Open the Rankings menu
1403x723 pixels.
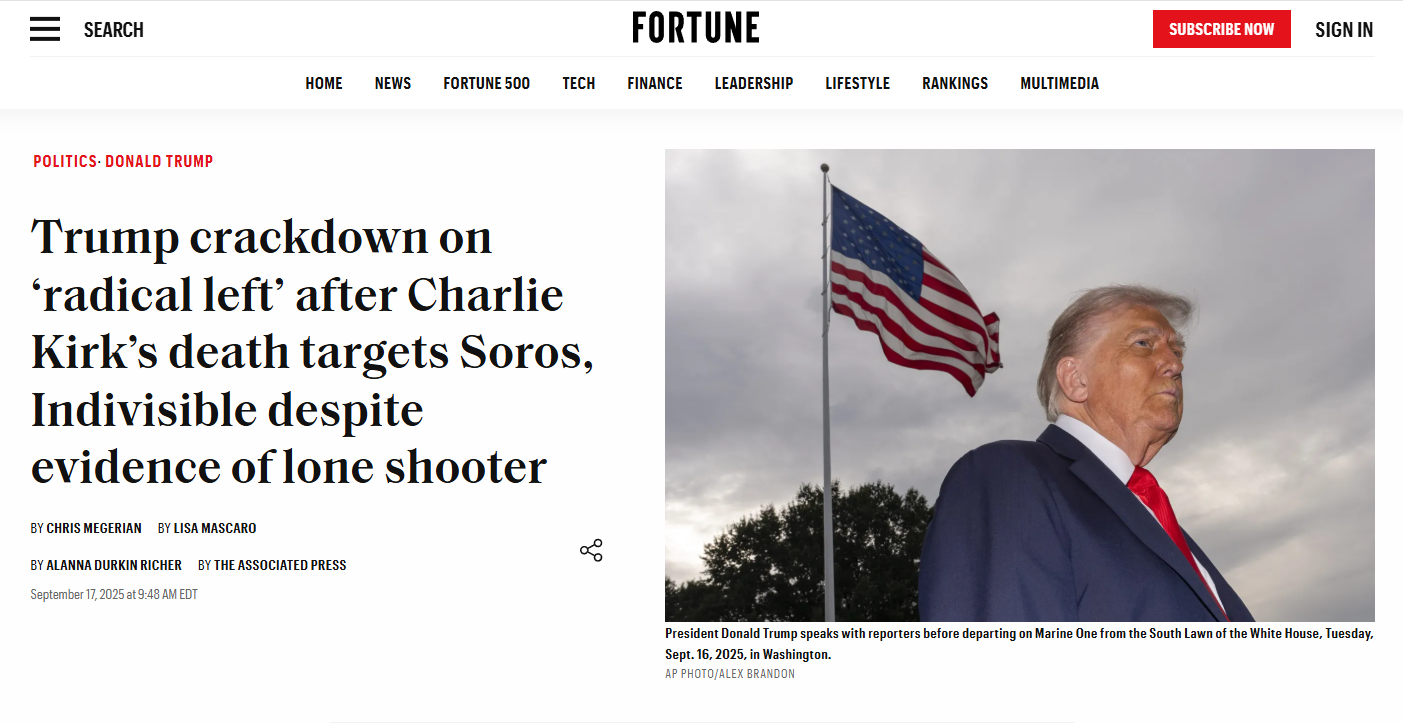(955, 84)
